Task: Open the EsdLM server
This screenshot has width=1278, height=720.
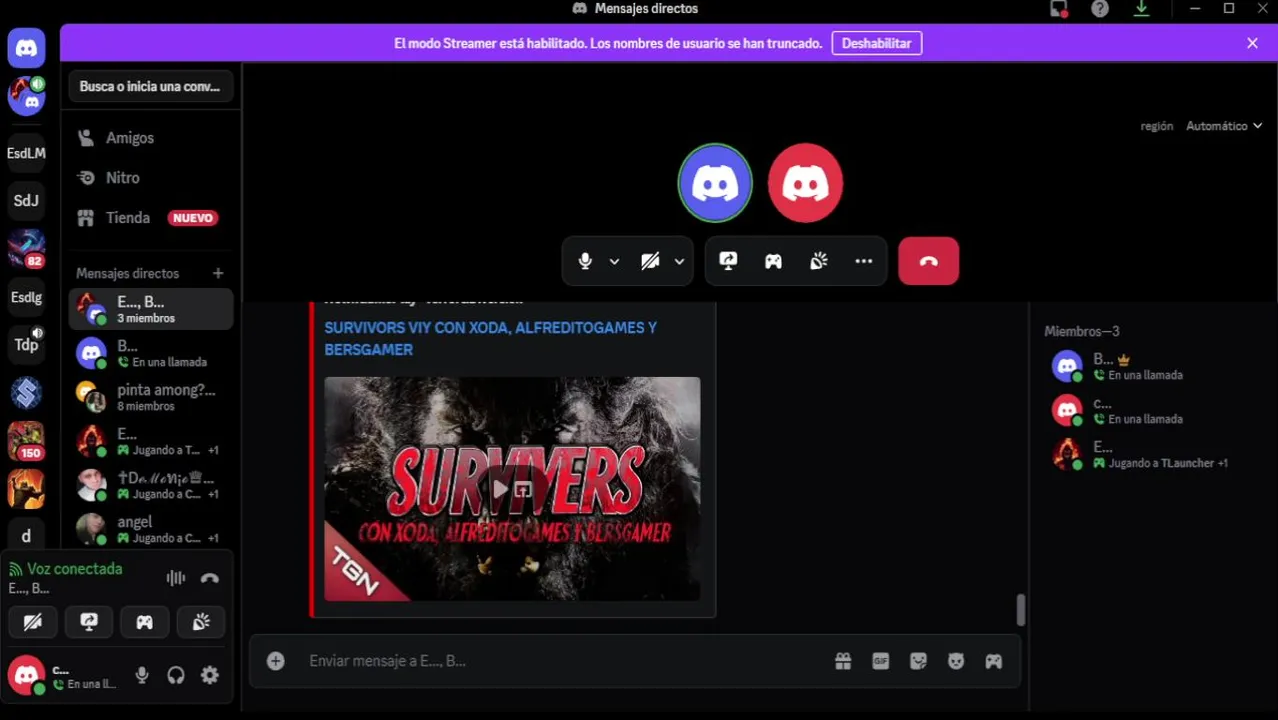Action: tap(26, 153)
